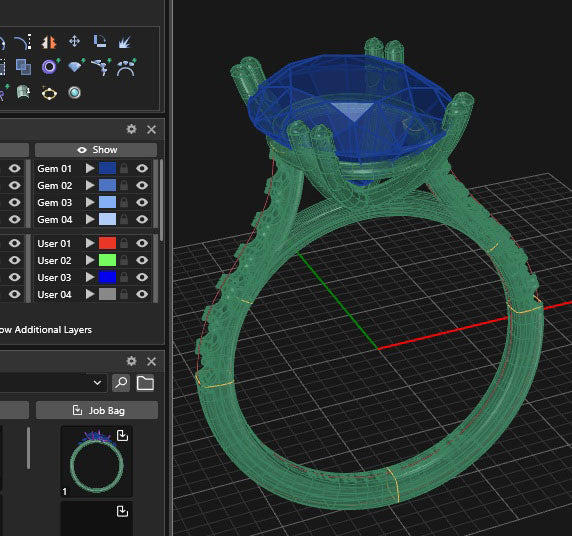Open the round Bezel setting tool

point(74,93)
